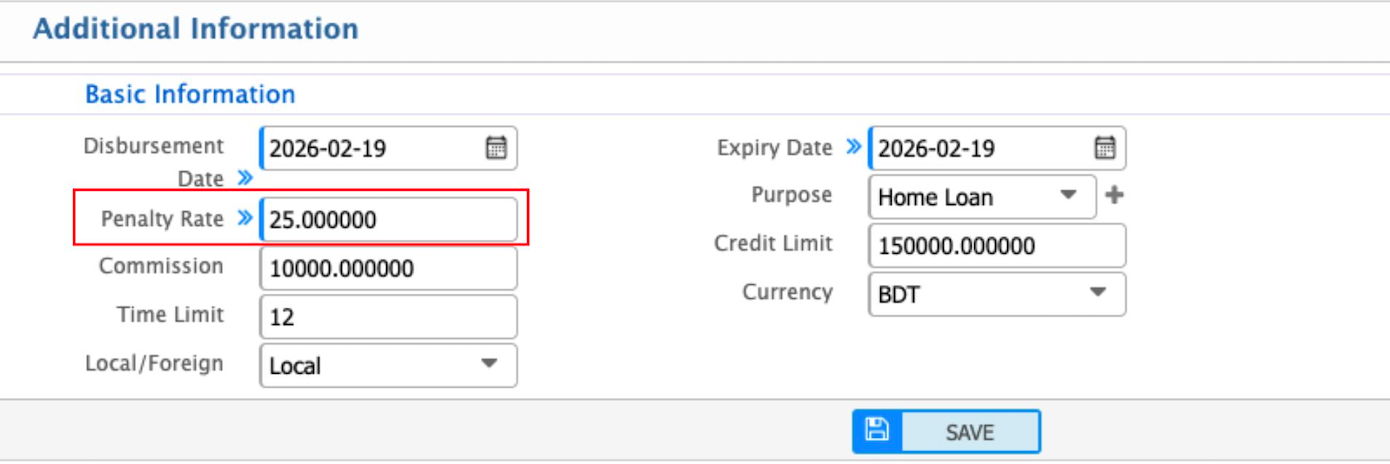Viewport: 1390px width, 464px height.
Task: Click the Currency field label
Action: tap(787, 292)
